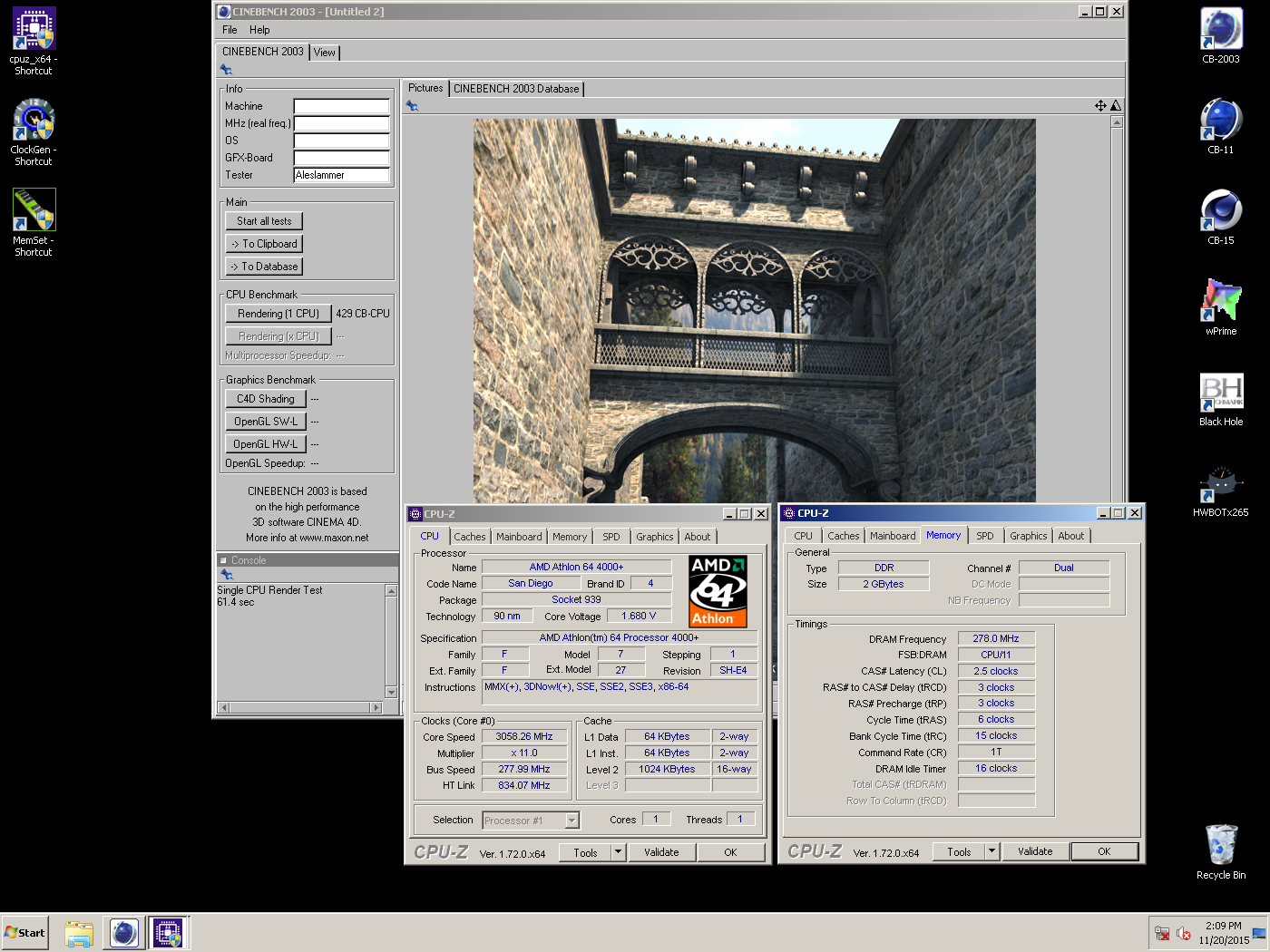Open SPD tab in right CPU-Z window

point(984,536)
